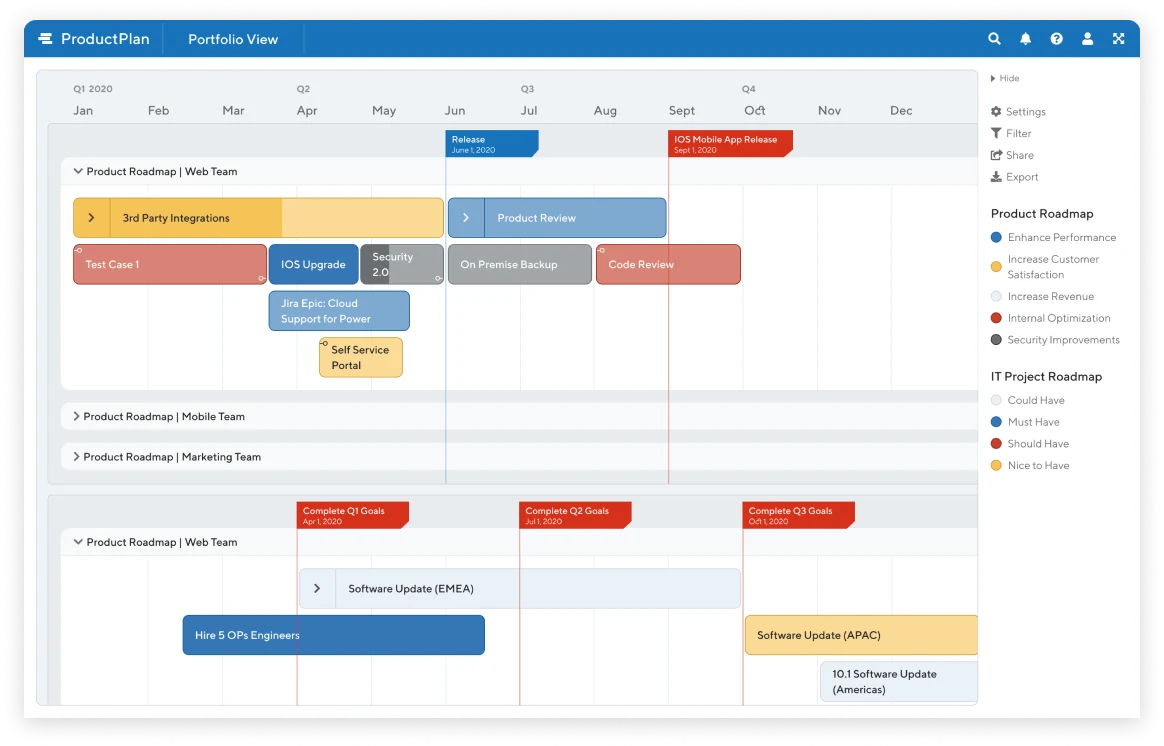
Task: Open help with the question mark icon
Action: pos(1056,39)
